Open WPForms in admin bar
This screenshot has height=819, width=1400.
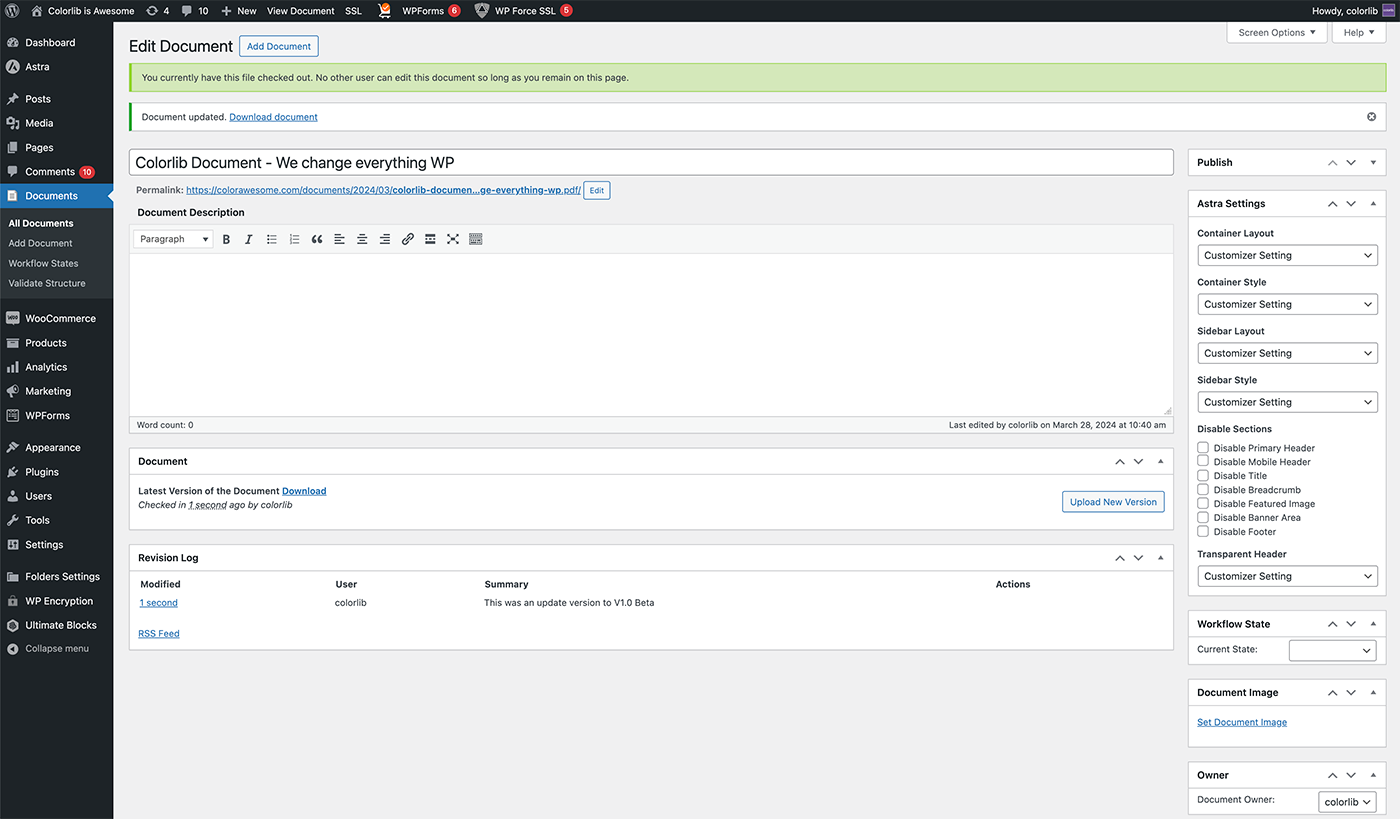tap(431, 11)
